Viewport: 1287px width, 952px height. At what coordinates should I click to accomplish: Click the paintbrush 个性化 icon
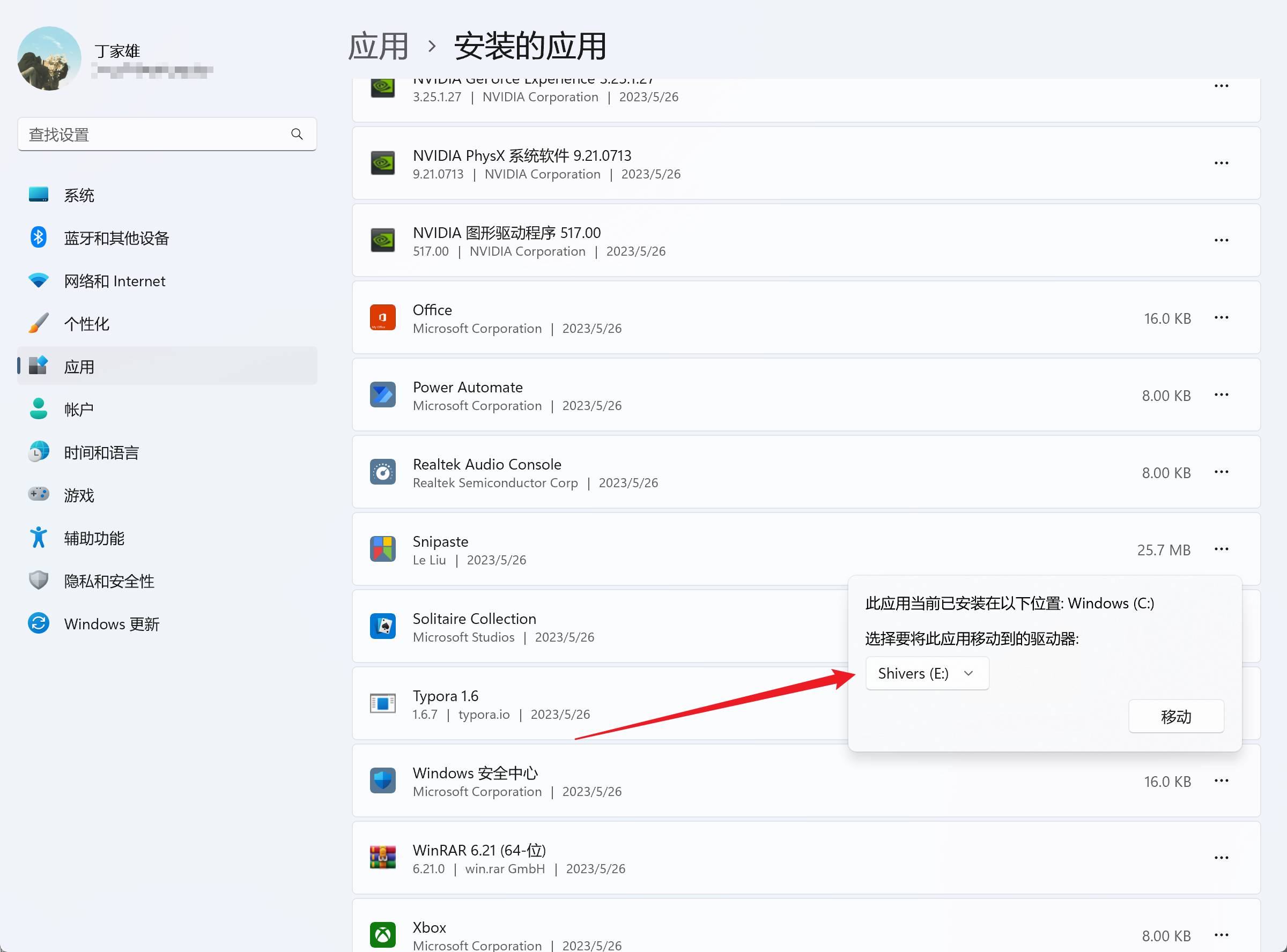[39, 323]
